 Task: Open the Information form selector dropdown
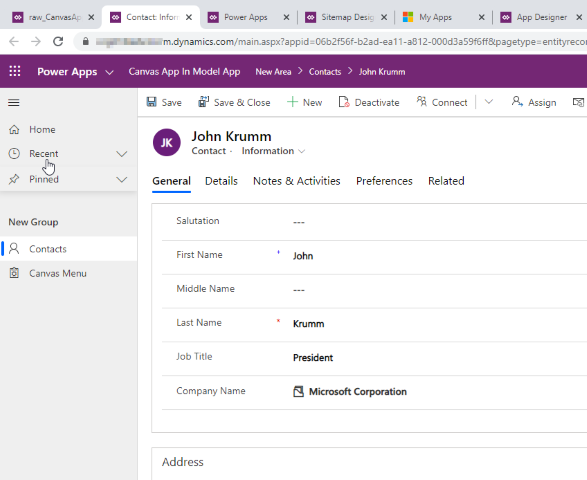(274, 151)
